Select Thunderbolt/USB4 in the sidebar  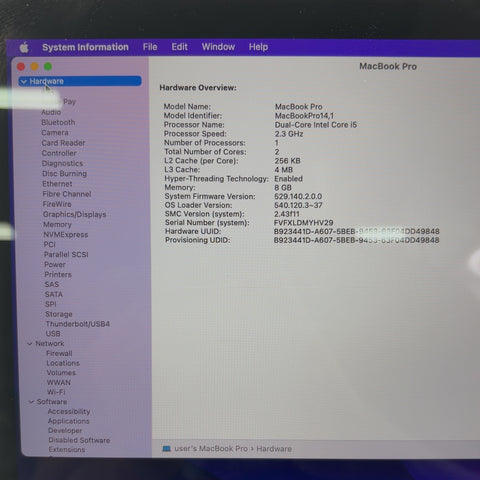tap(78, 324)
